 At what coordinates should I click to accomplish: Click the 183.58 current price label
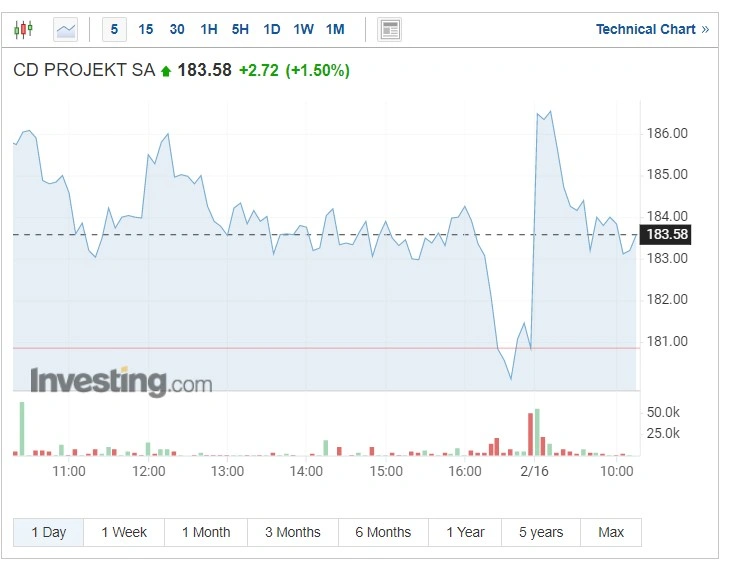[665, 234]
